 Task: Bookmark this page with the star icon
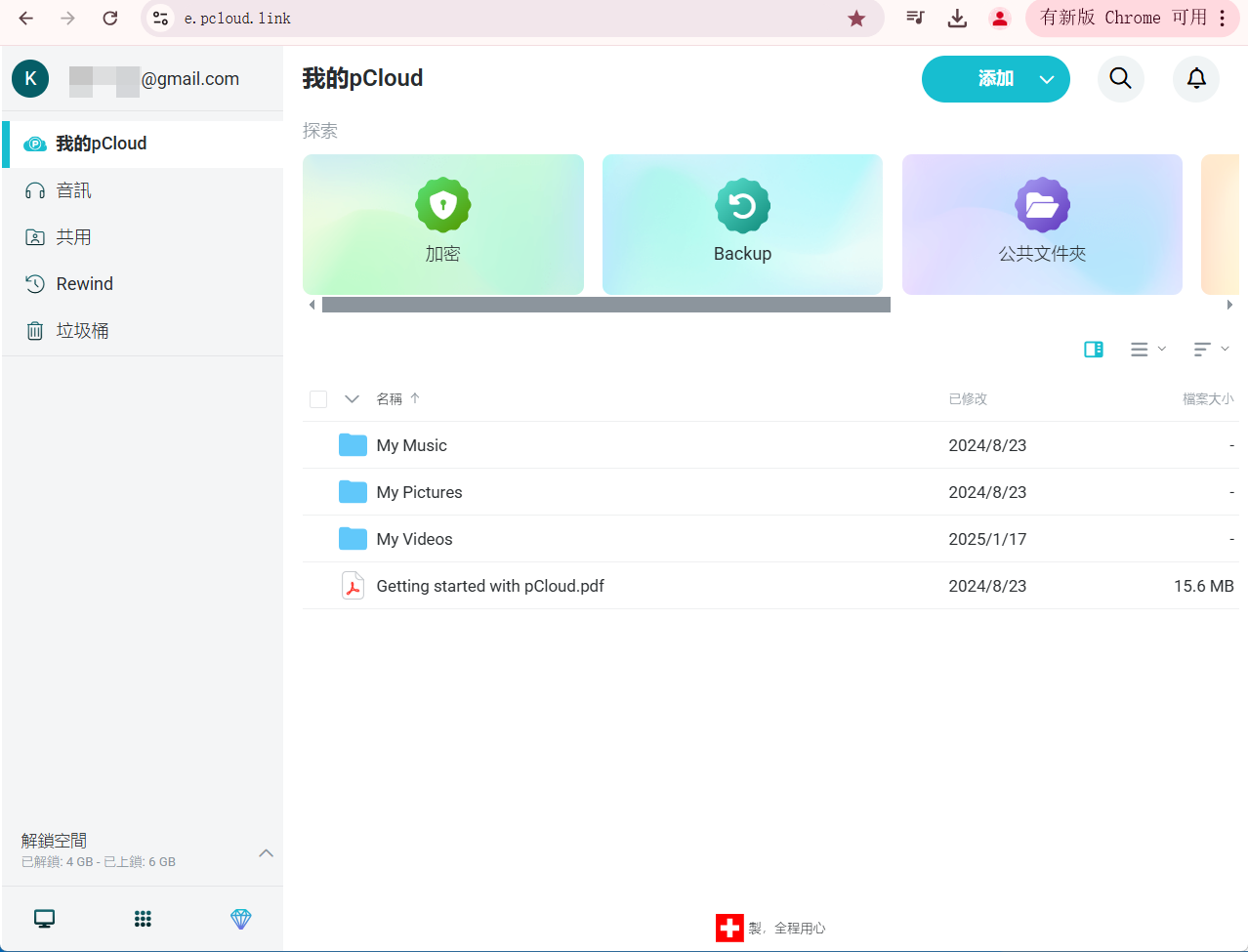(856, 19)
